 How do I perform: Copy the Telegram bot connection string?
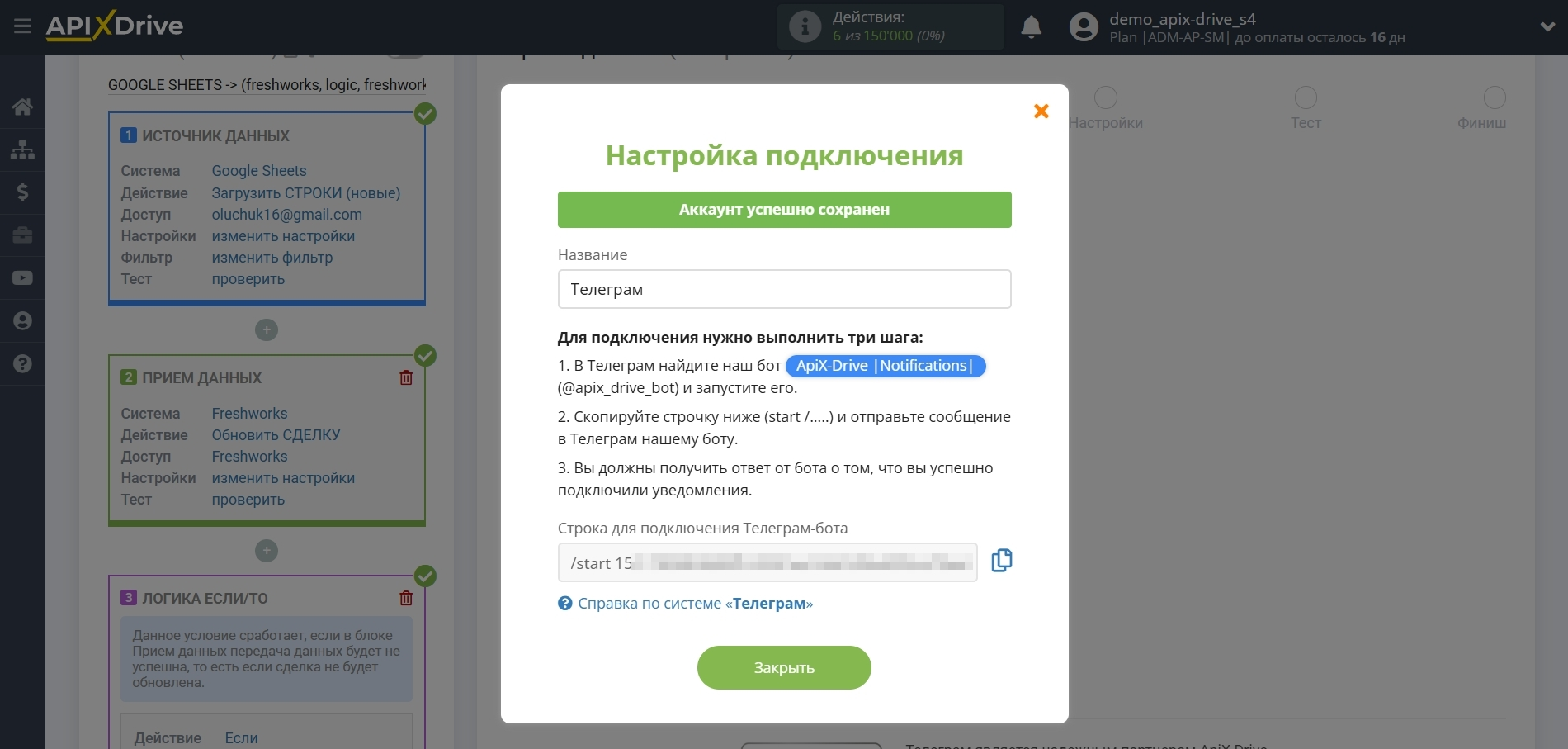point(1001,561)
